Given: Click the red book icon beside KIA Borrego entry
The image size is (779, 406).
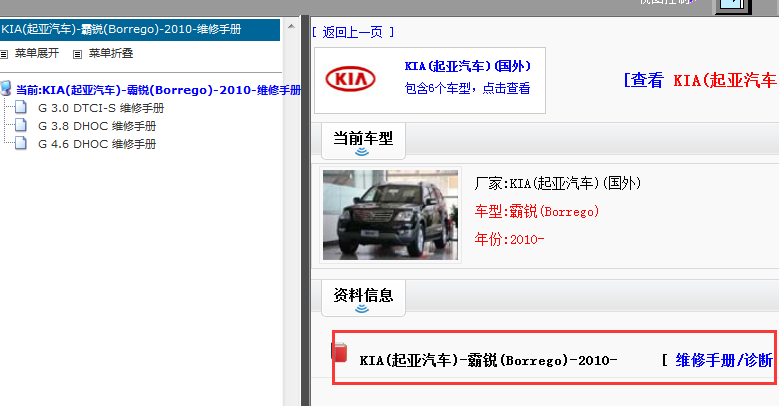Looking at the screenshot, I should tap(339, 352).
